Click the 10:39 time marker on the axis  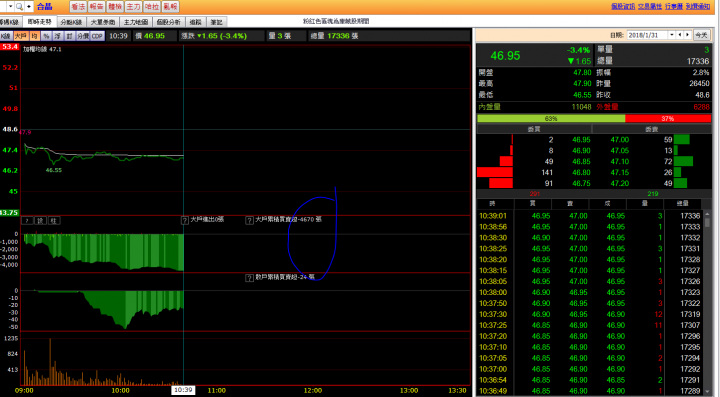(183, 390)
